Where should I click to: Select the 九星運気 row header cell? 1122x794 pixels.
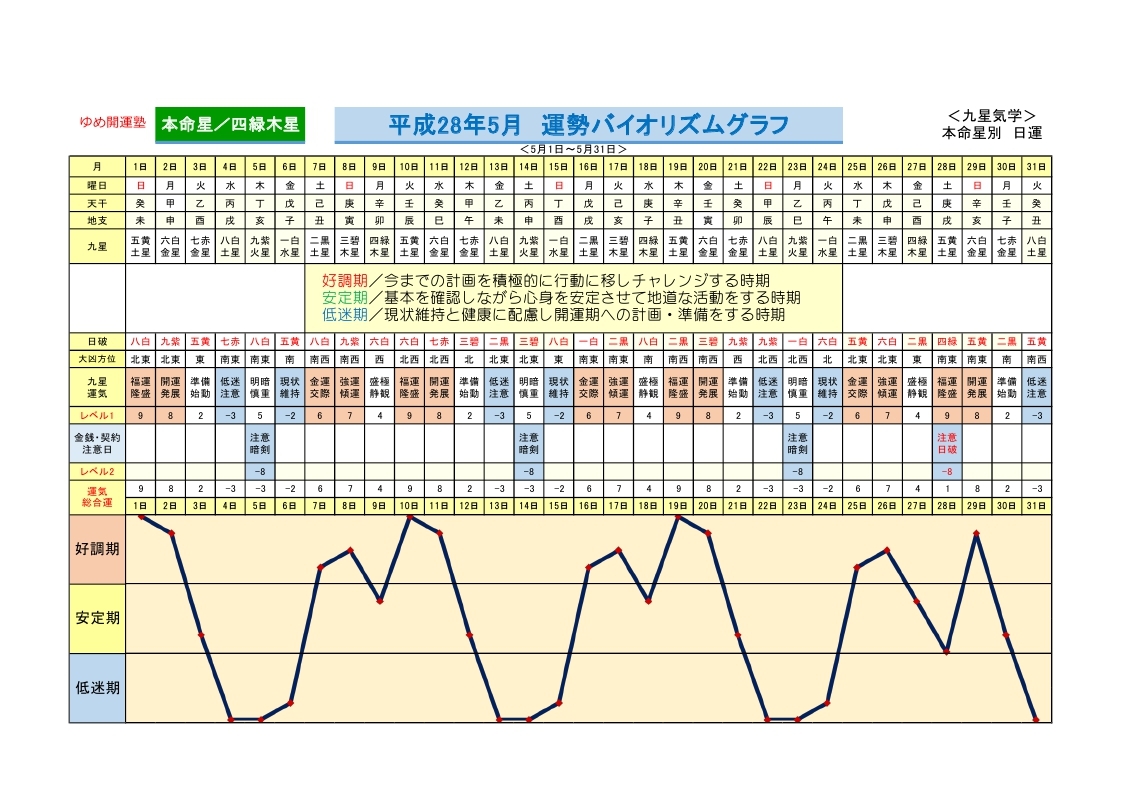tap(97, 386)
